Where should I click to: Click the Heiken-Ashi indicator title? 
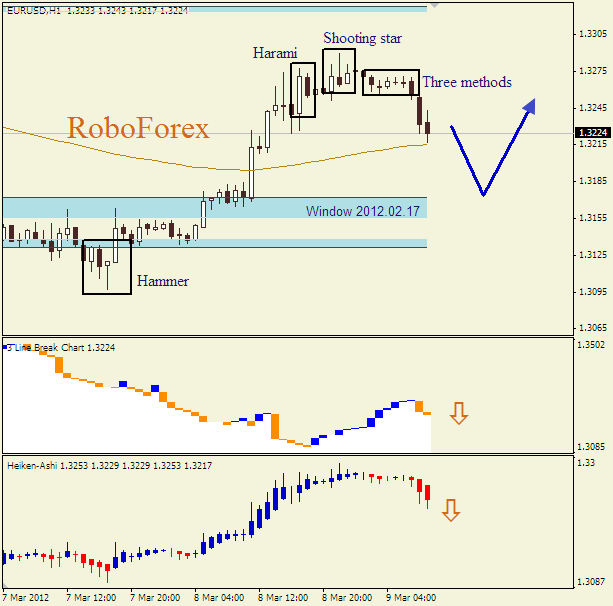[x=32, y=466]
